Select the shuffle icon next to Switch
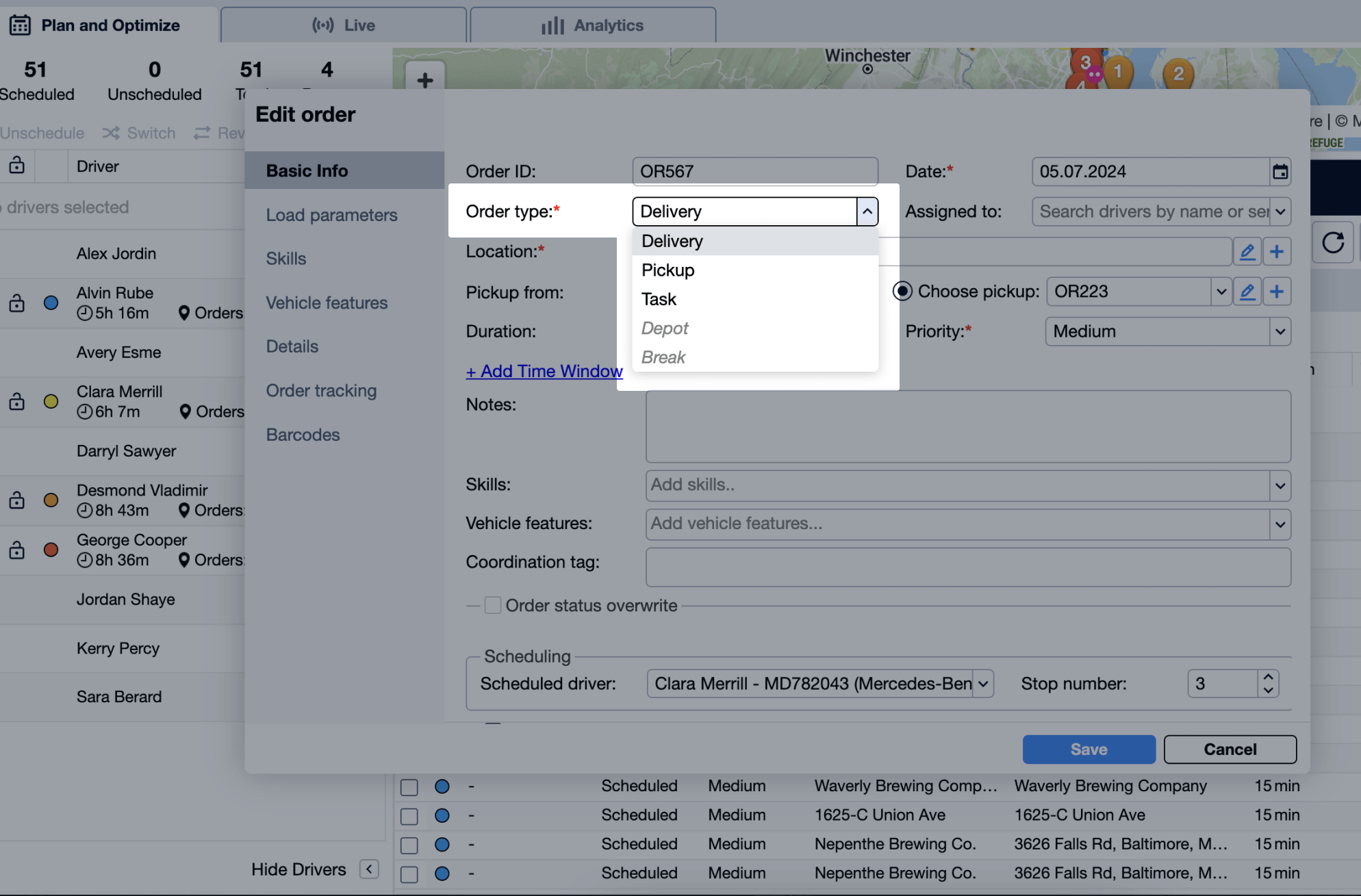1361x896 pixels. (110, 133)
